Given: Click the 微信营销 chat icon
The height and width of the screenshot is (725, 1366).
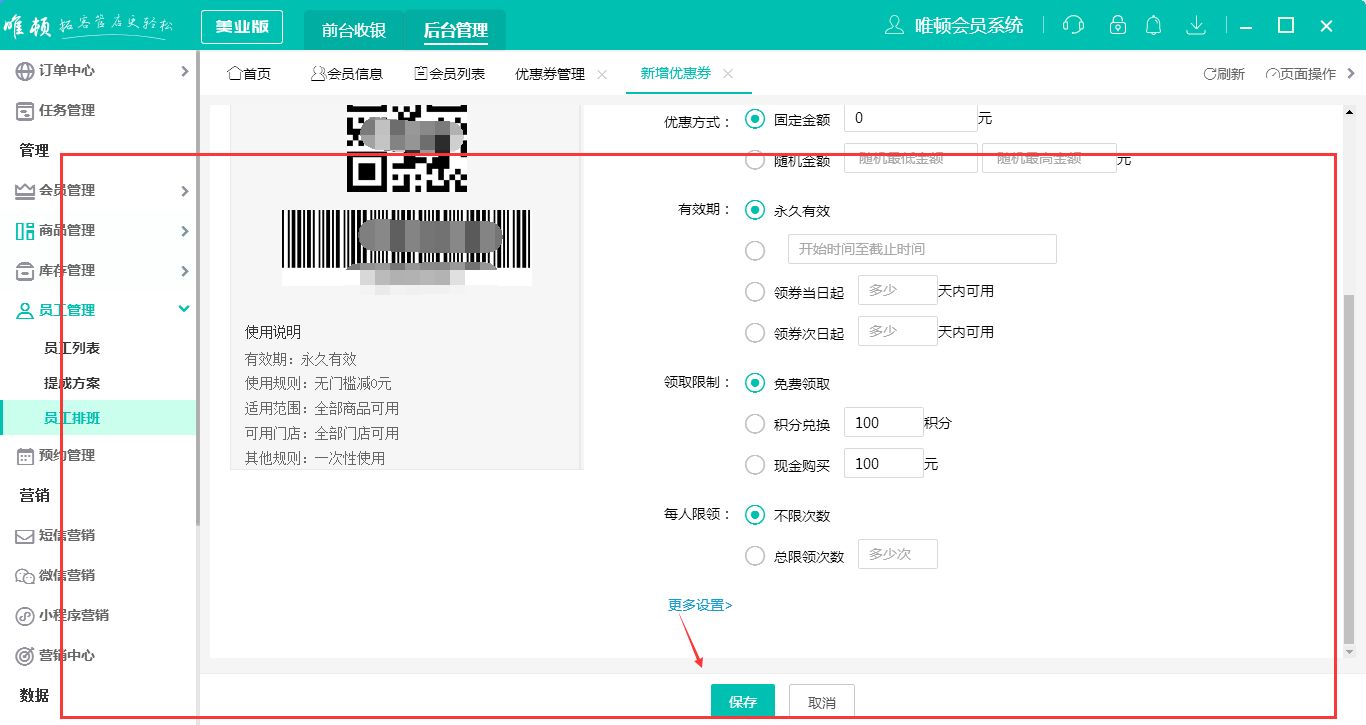Looking at the screenshot, I should pyautogui.click(x=25, y=576).
